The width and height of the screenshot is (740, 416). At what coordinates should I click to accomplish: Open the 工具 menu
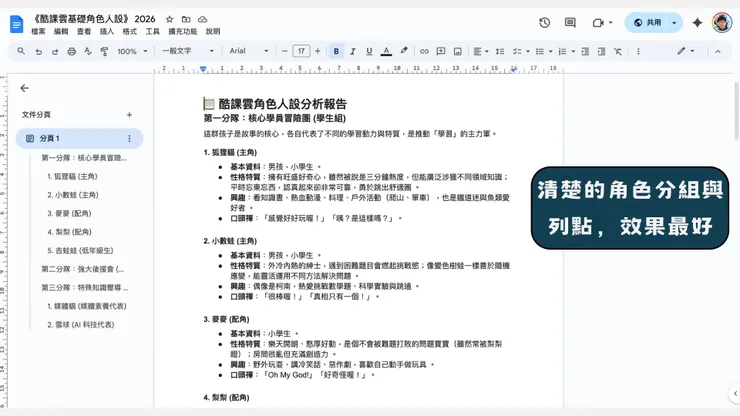[x=152, y=32]
